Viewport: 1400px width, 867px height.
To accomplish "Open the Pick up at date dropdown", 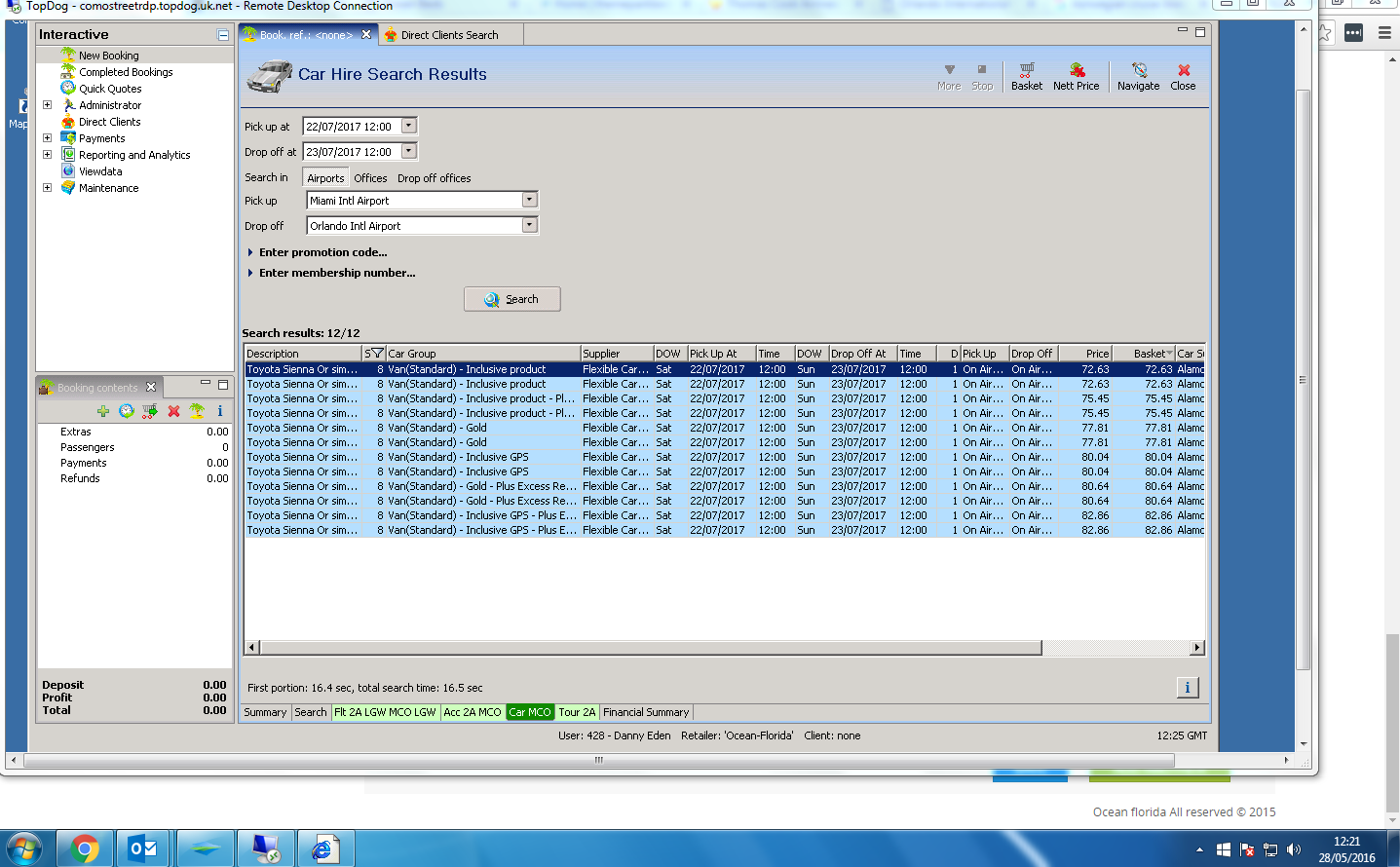I will (x=409, y=126).
